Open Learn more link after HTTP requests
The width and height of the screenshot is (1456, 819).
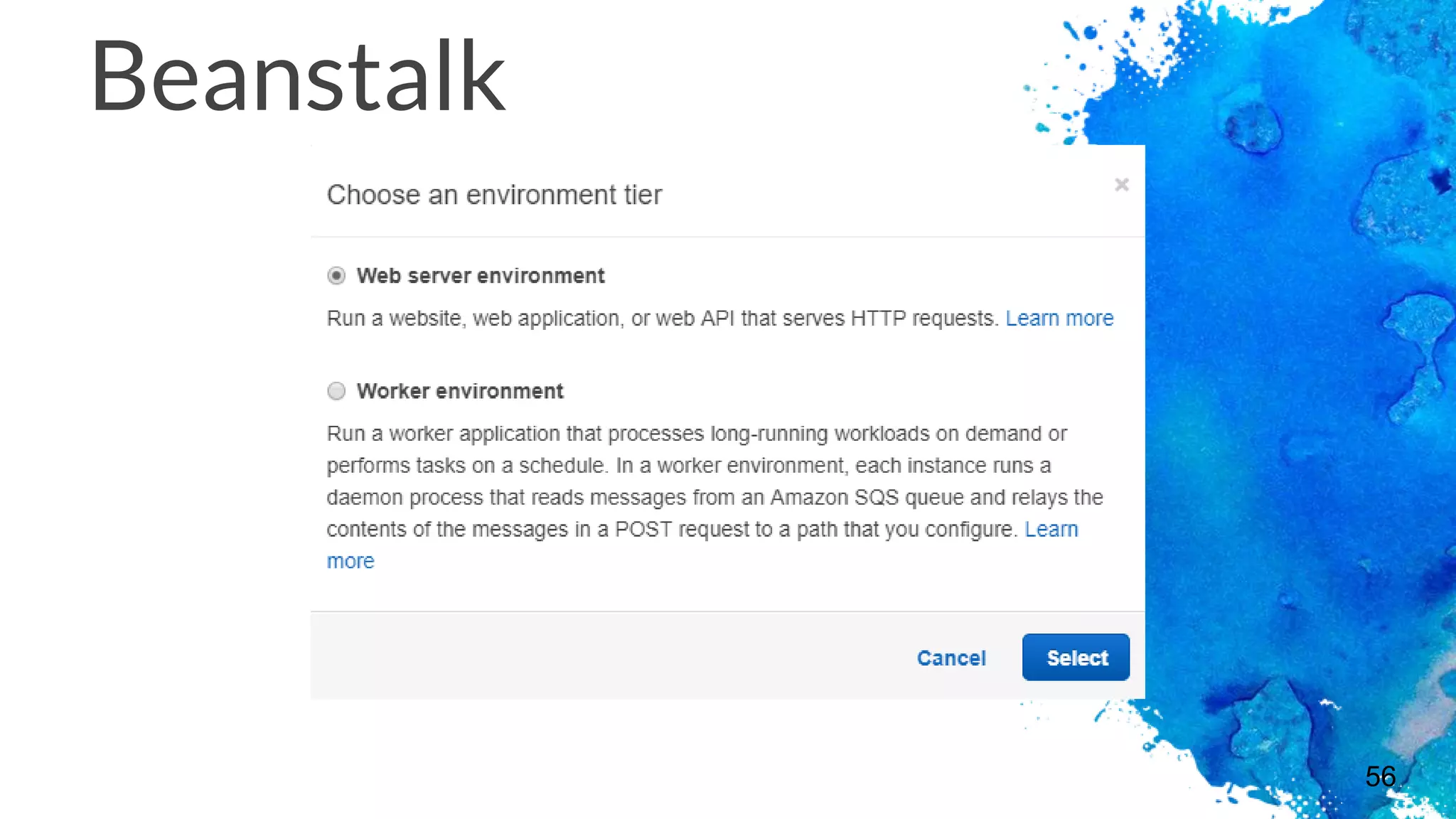point(1059,318)
